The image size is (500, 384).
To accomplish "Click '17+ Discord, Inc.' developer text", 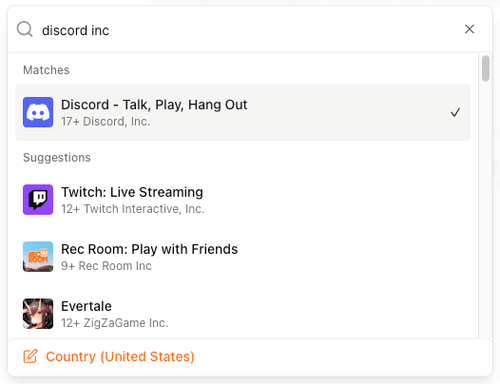I will click(x=105, y=121).
